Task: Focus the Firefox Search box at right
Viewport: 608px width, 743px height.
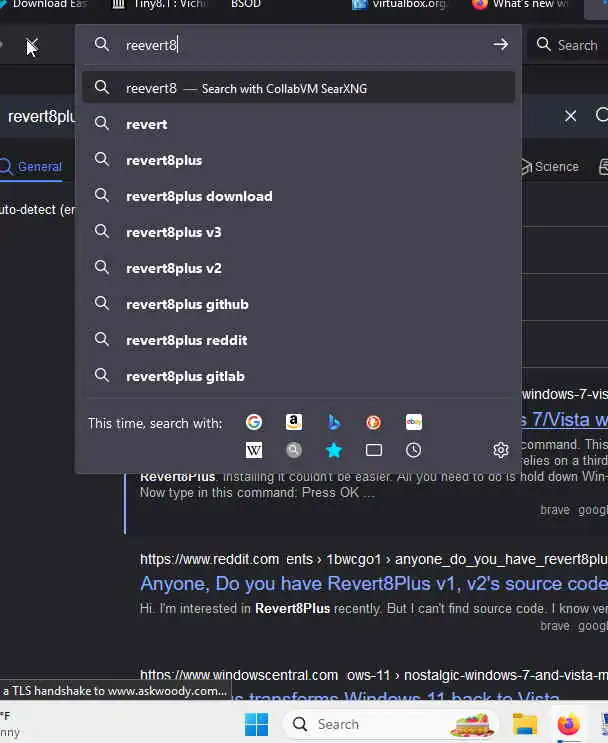Action: (x=568, y=45)
